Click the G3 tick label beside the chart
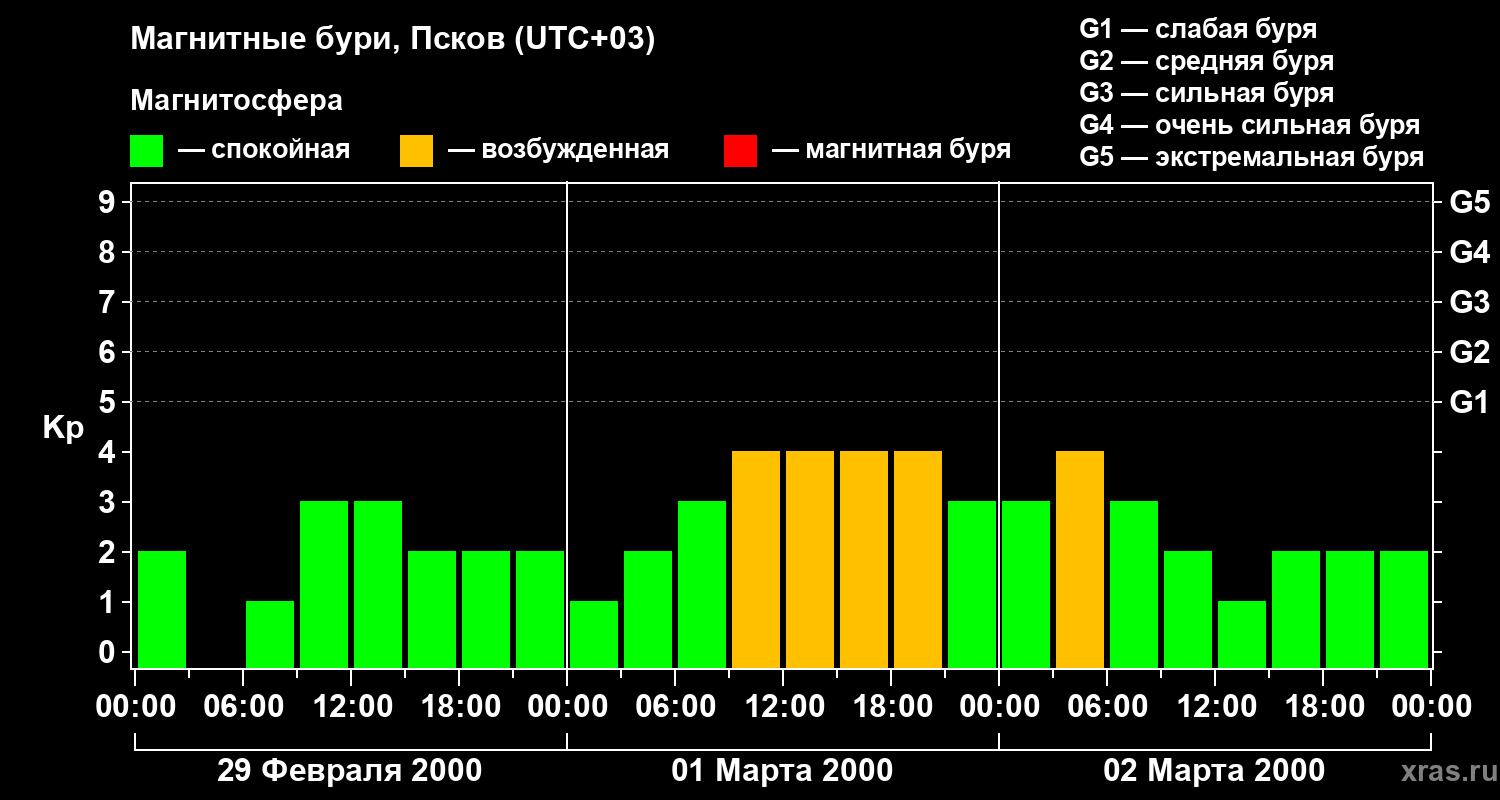1500x800 pixels. (x=1470, y=302)
